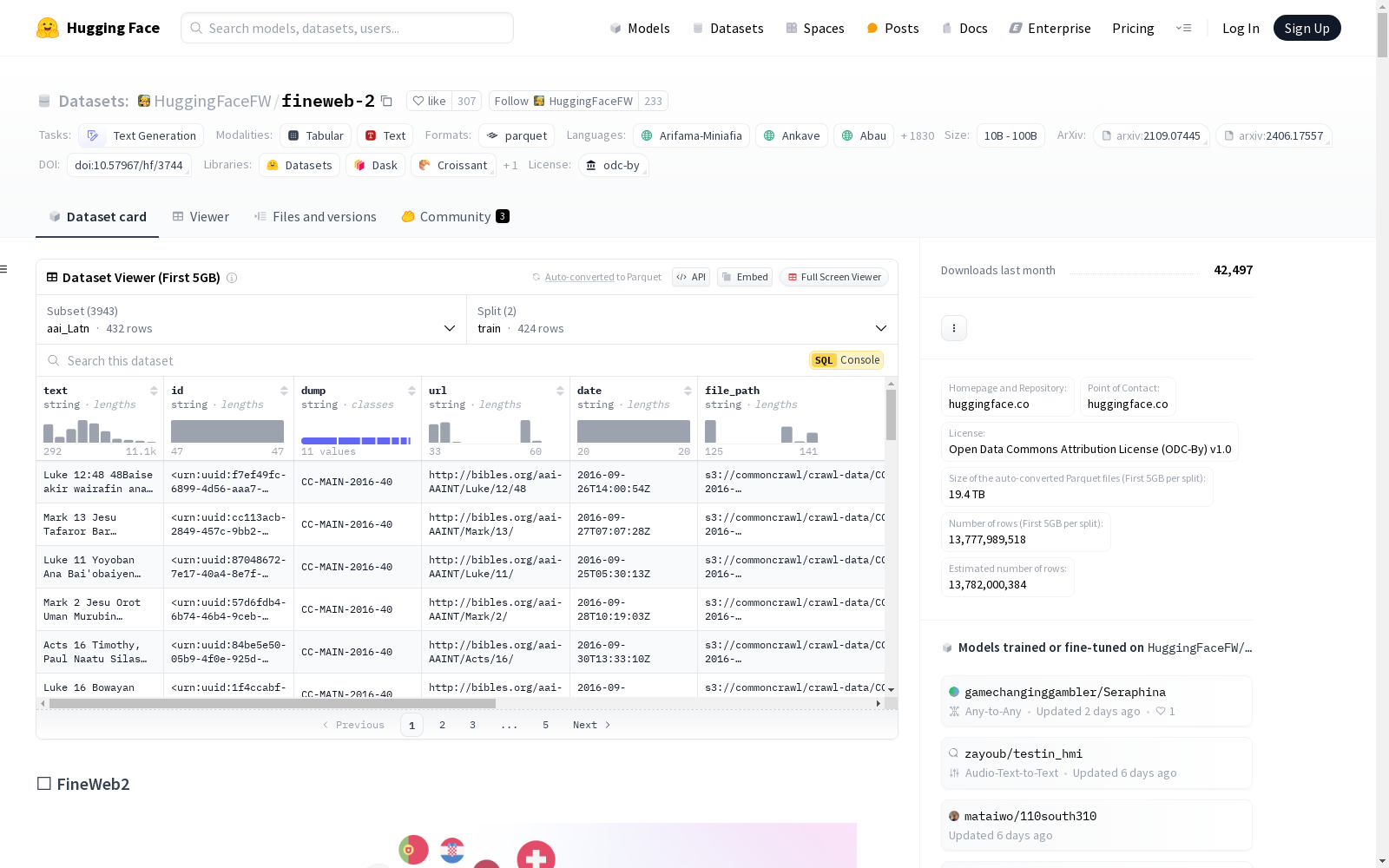Copy dataset name with copy icon
Screen dimensions: 1389x868
tap(387, 102)
